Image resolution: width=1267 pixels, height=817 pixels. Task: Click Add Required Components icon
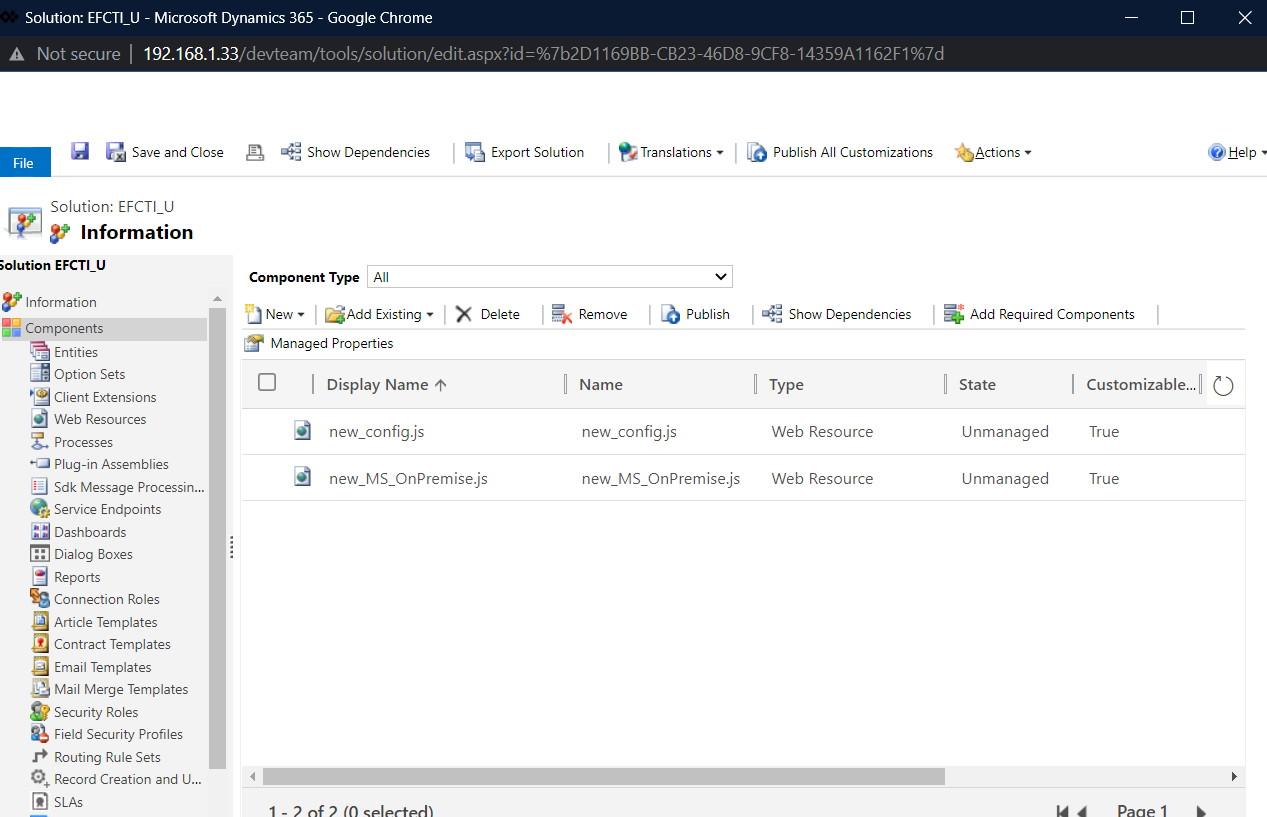click(x=954, y=314)
